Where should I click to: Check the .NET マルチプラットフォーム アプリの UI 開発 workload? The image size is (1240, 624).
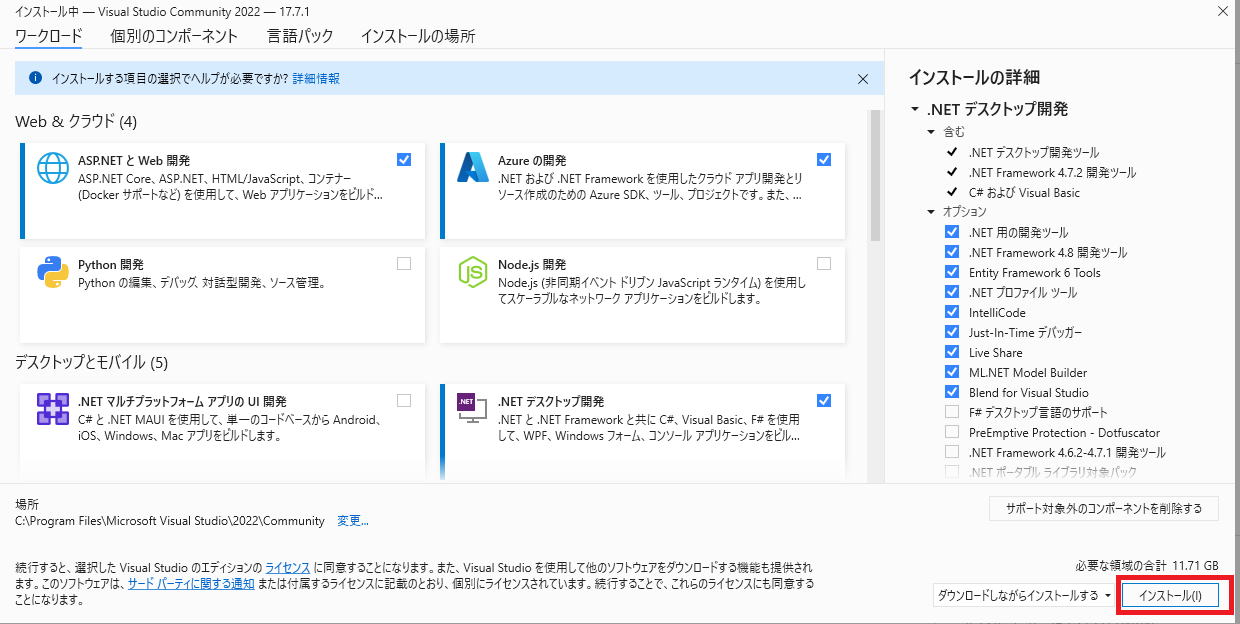click(404, 400)
